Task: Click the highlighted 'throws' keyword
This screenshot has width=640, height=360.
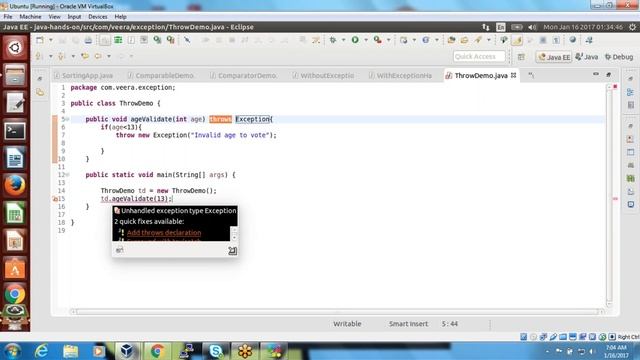Action: point(220,119)
